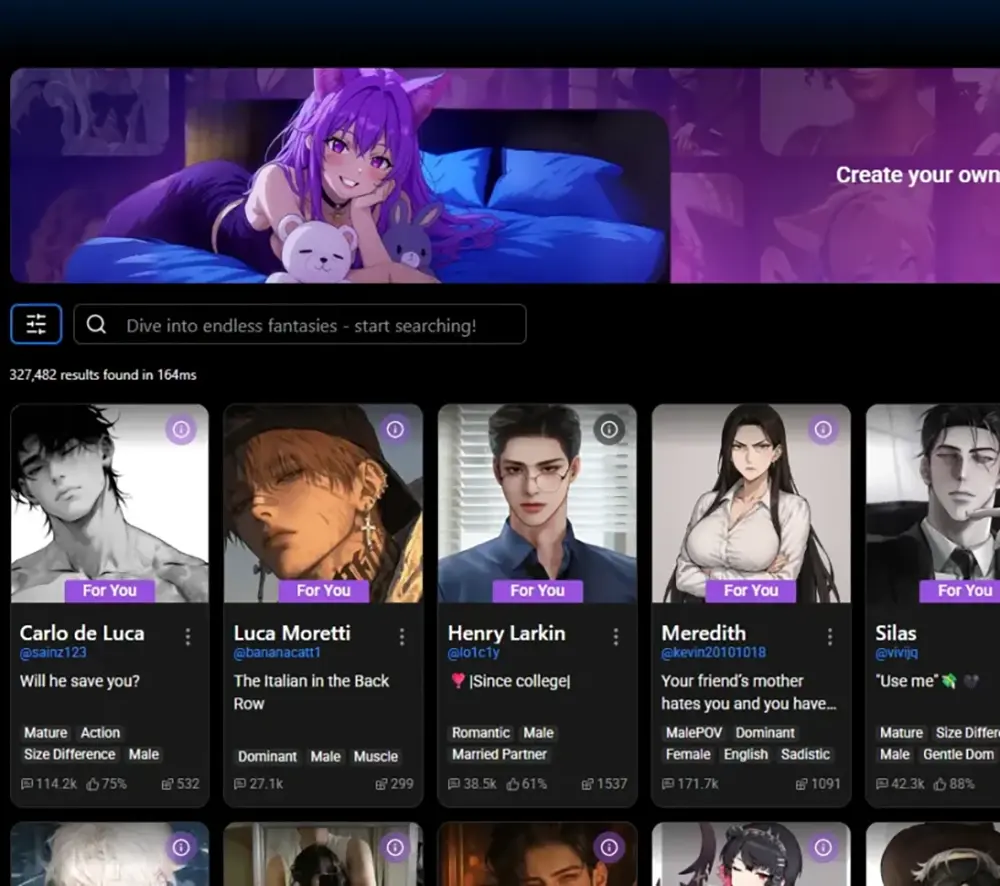
Task: Click the search characters input field
Action: pos(300,325)
